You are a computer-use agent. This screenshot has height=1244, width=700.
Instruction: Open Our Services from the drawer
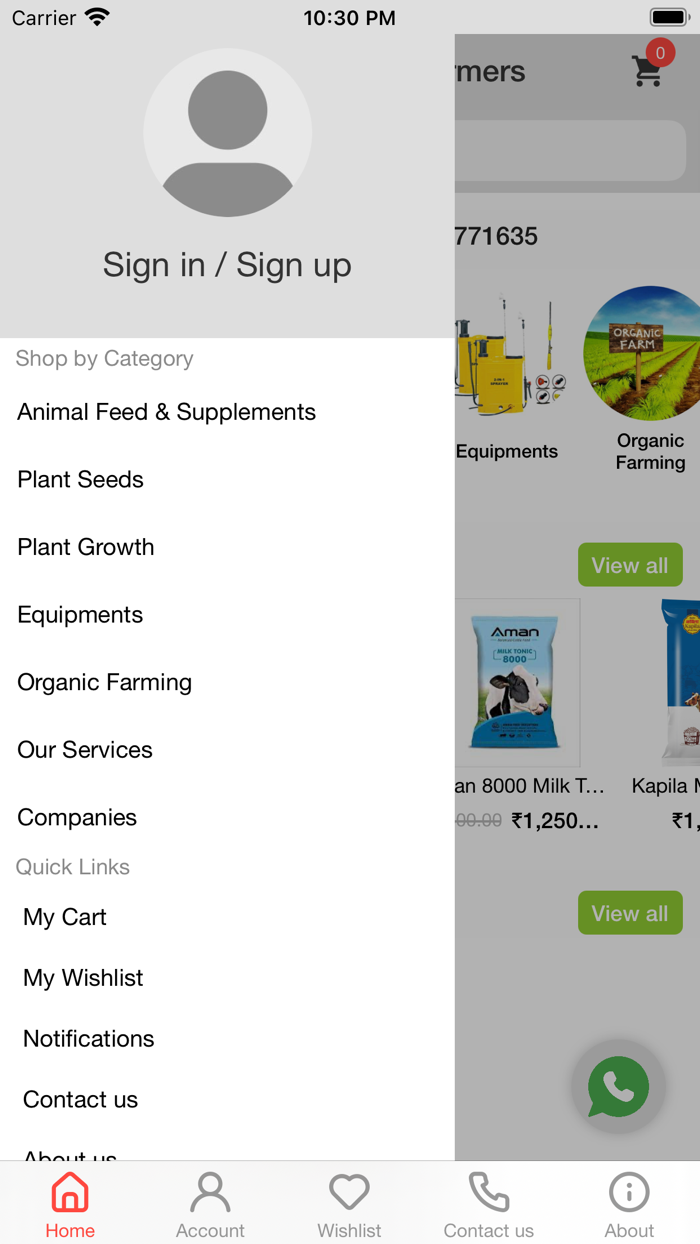(85, 749)
